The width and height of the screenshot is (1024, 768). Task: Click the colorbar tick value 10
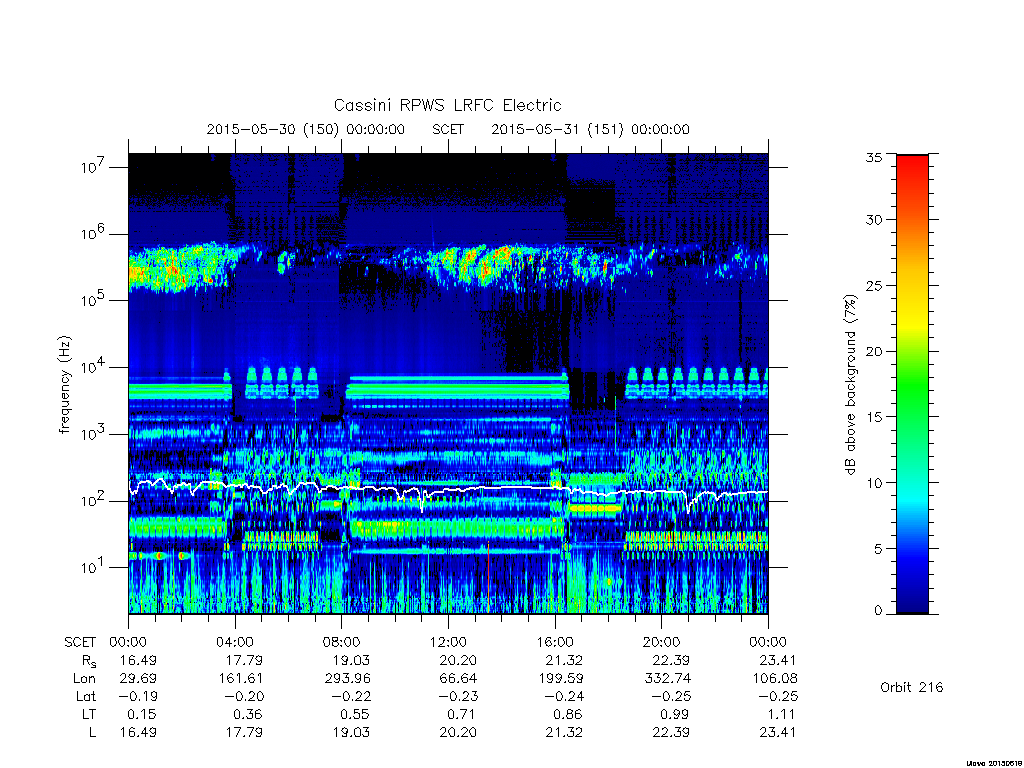(x=874, y=483)
